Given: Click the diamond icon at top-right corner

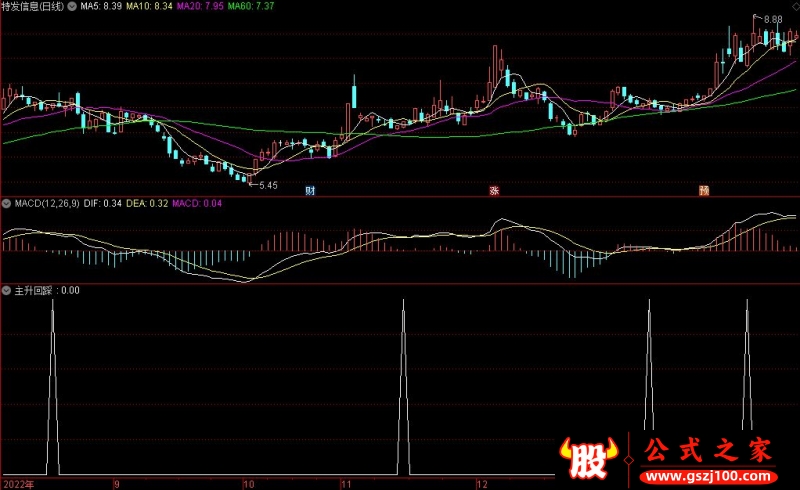Looking at the screenshot, I should 793,6.
